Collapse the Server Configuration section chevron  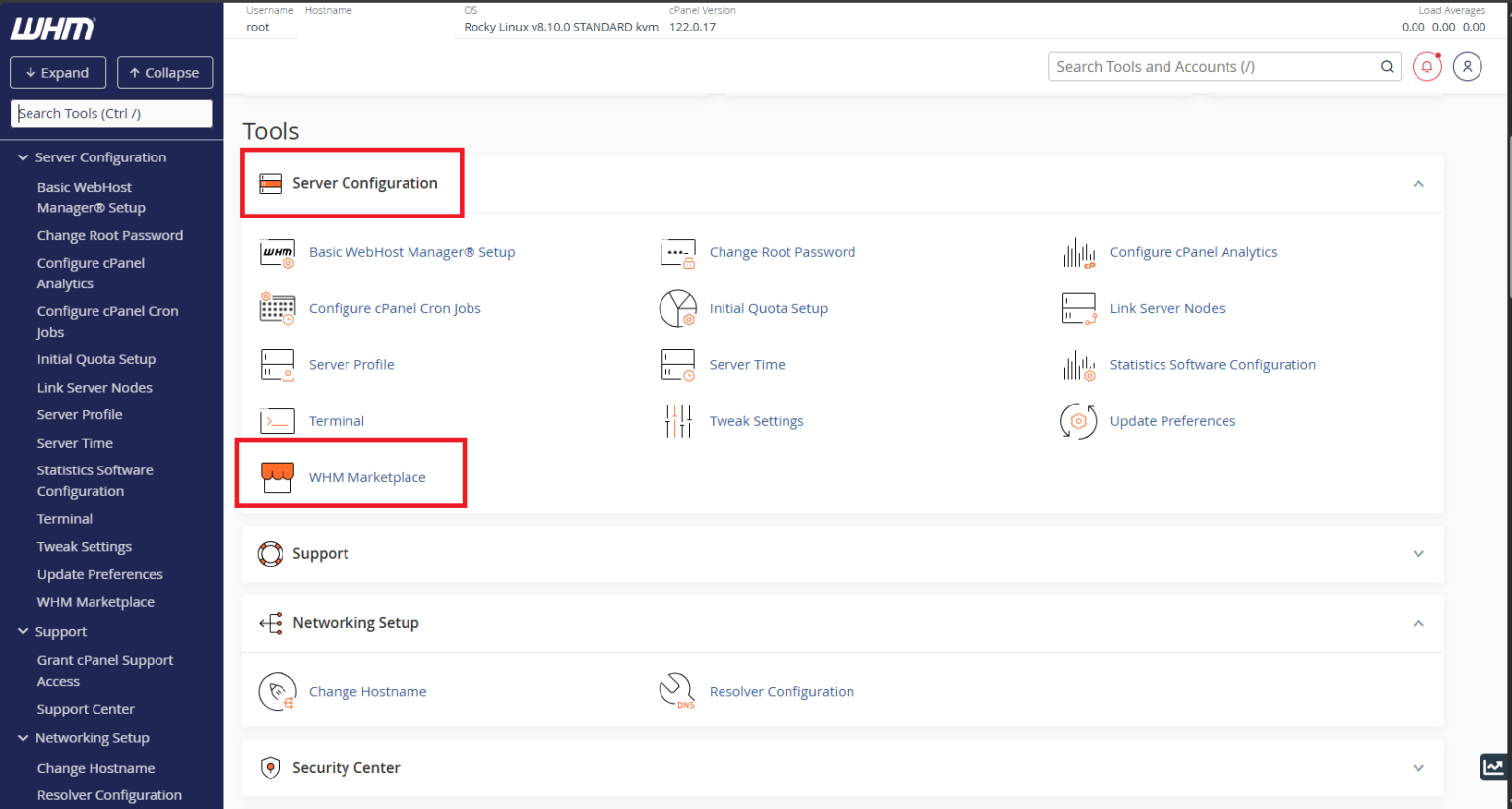[1418, 184]
